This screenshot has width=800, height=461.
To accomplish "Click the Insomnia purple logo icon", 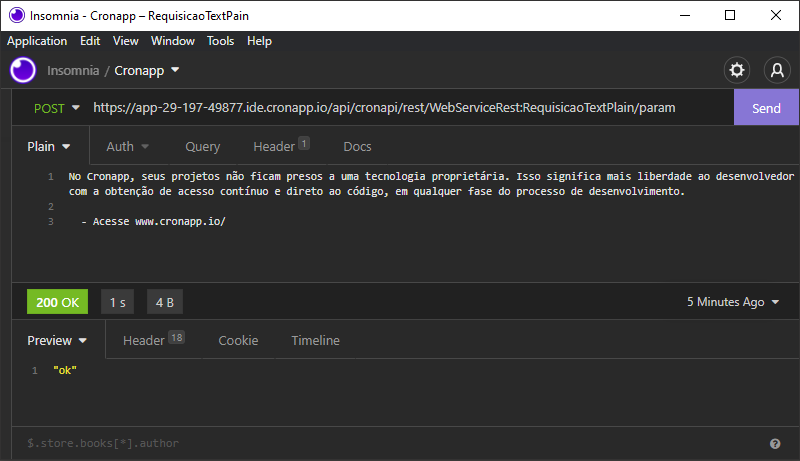I will point(23,70).
